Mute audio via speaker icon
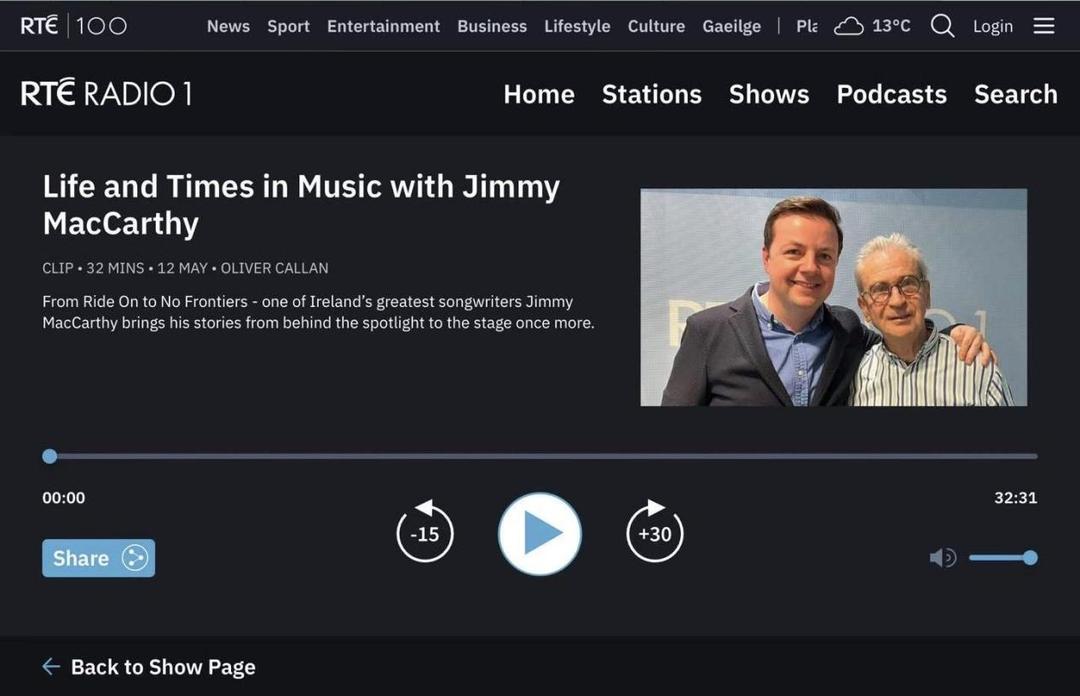Viewport: 1080px width, 696px height. pyautogui.click(x=943, y=557)
